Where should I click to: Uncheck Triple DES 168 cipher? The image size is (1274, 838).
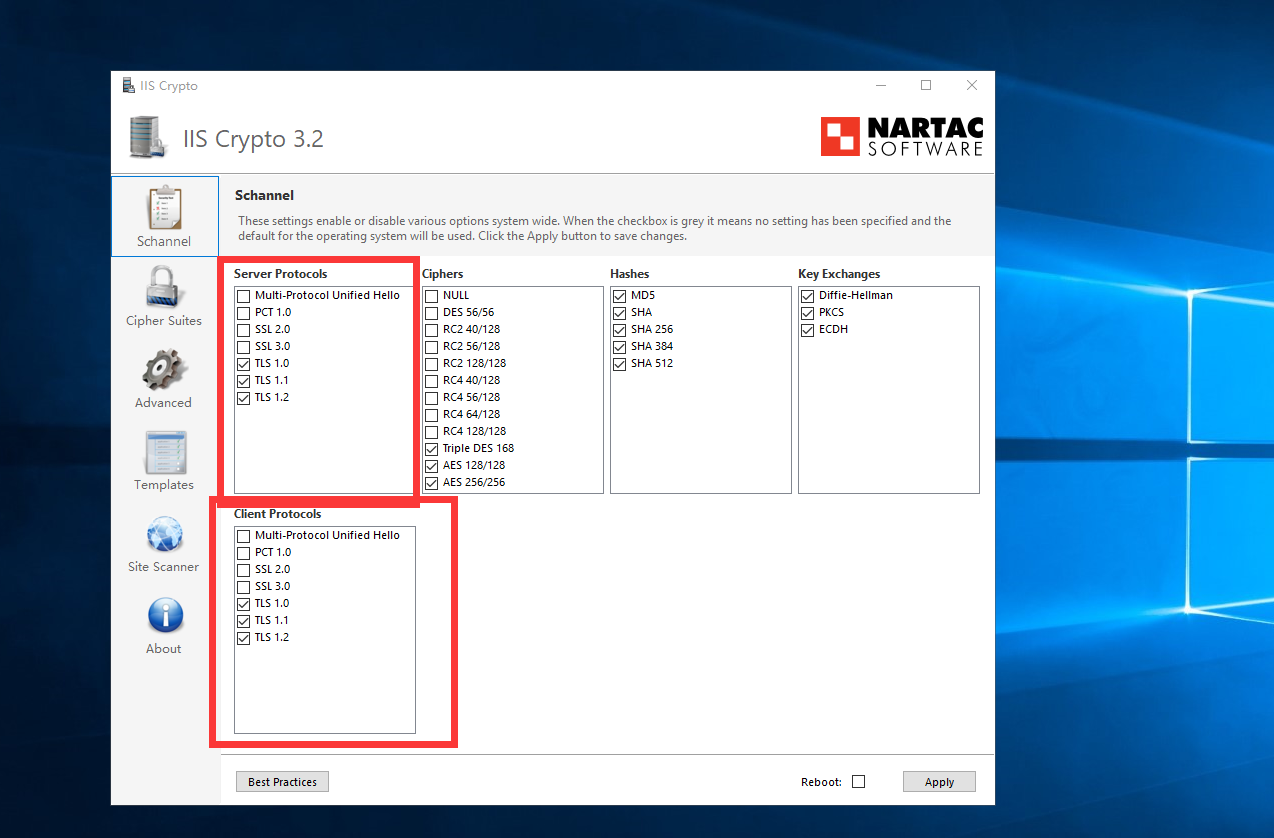coord(432,449)
